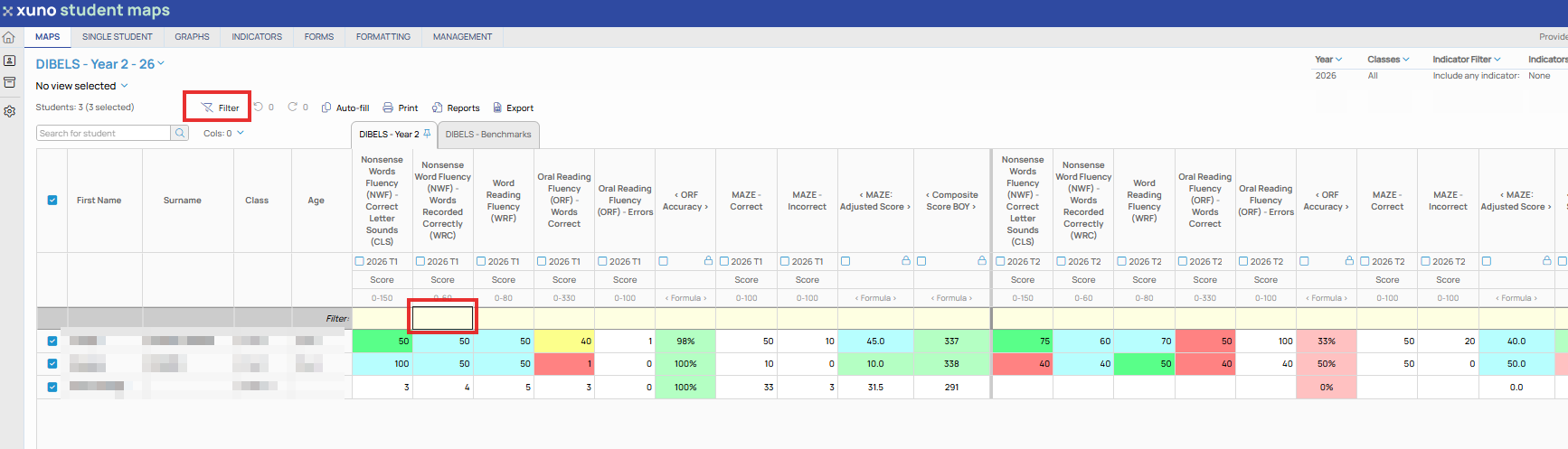The image size is (1568, 449).
Task: Click into the Search for student field
Action: 104,133
